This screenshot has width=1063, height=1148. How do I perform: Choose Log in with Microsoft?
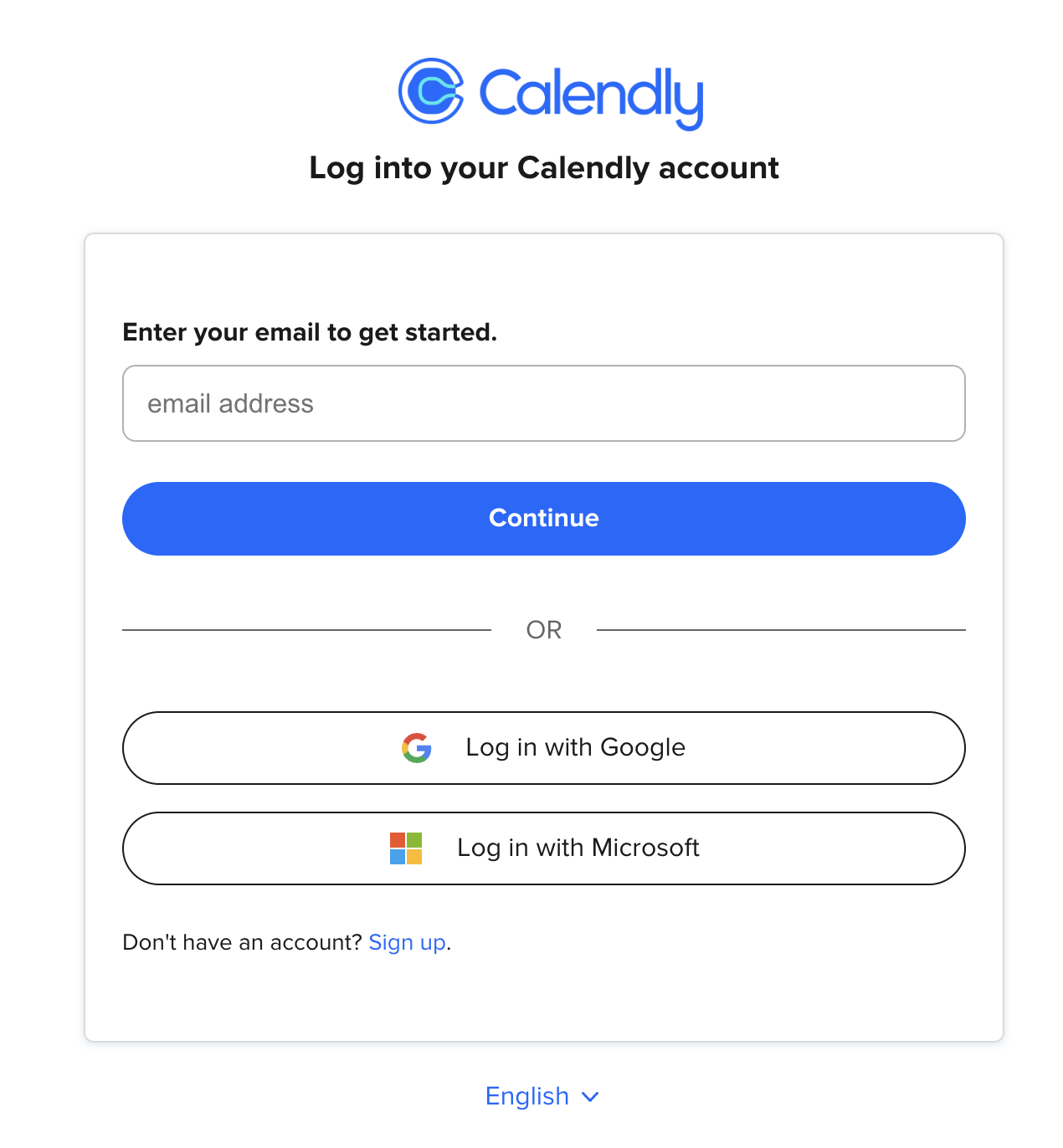tap(544, 848)
